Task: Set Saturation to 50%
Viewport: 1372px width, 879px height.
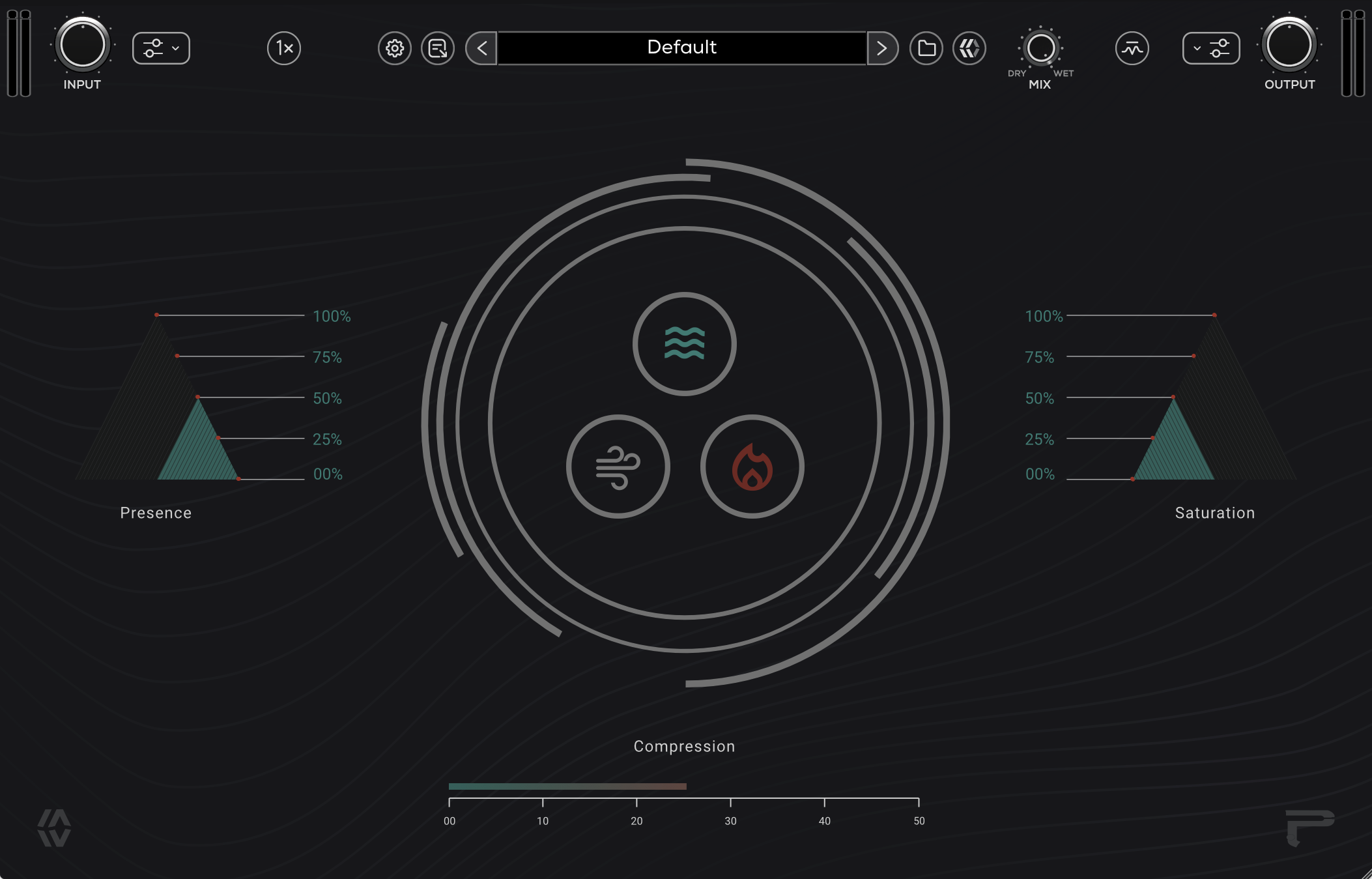Action: click(x=1039, y=398)
